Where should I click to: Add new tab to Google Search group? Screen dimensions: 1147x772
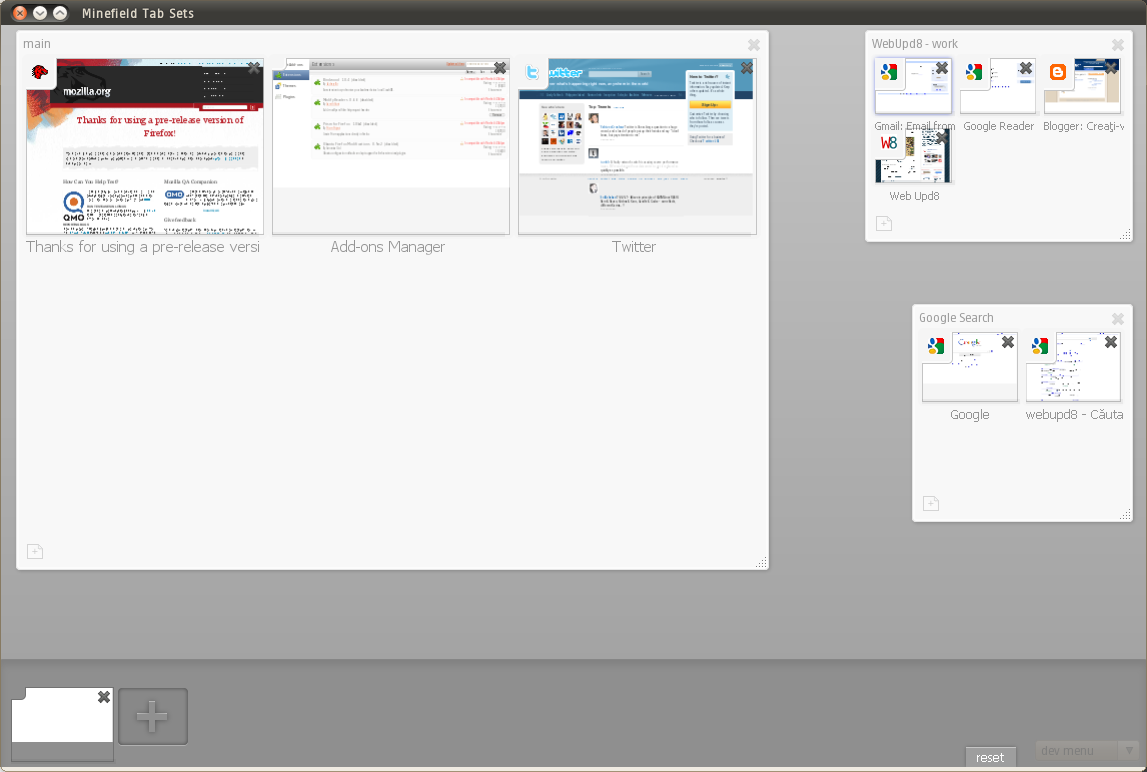930,503
